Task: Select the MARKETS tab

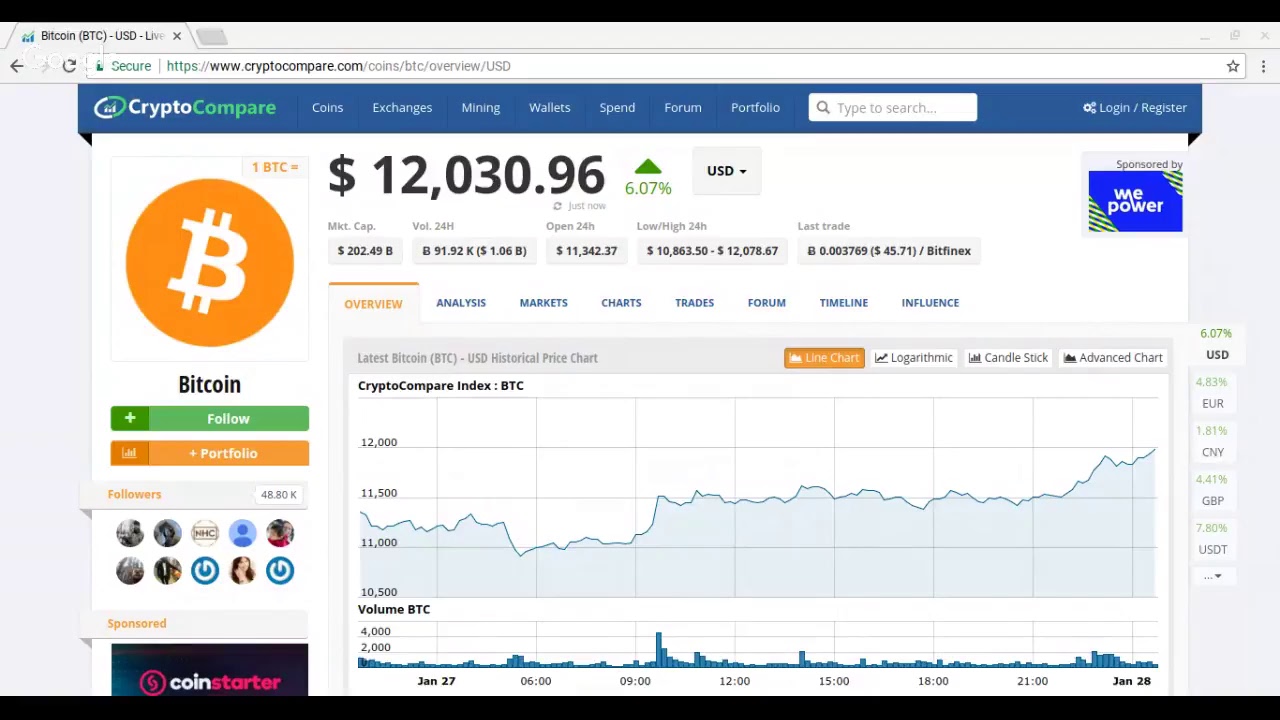Action: [543, 303]
